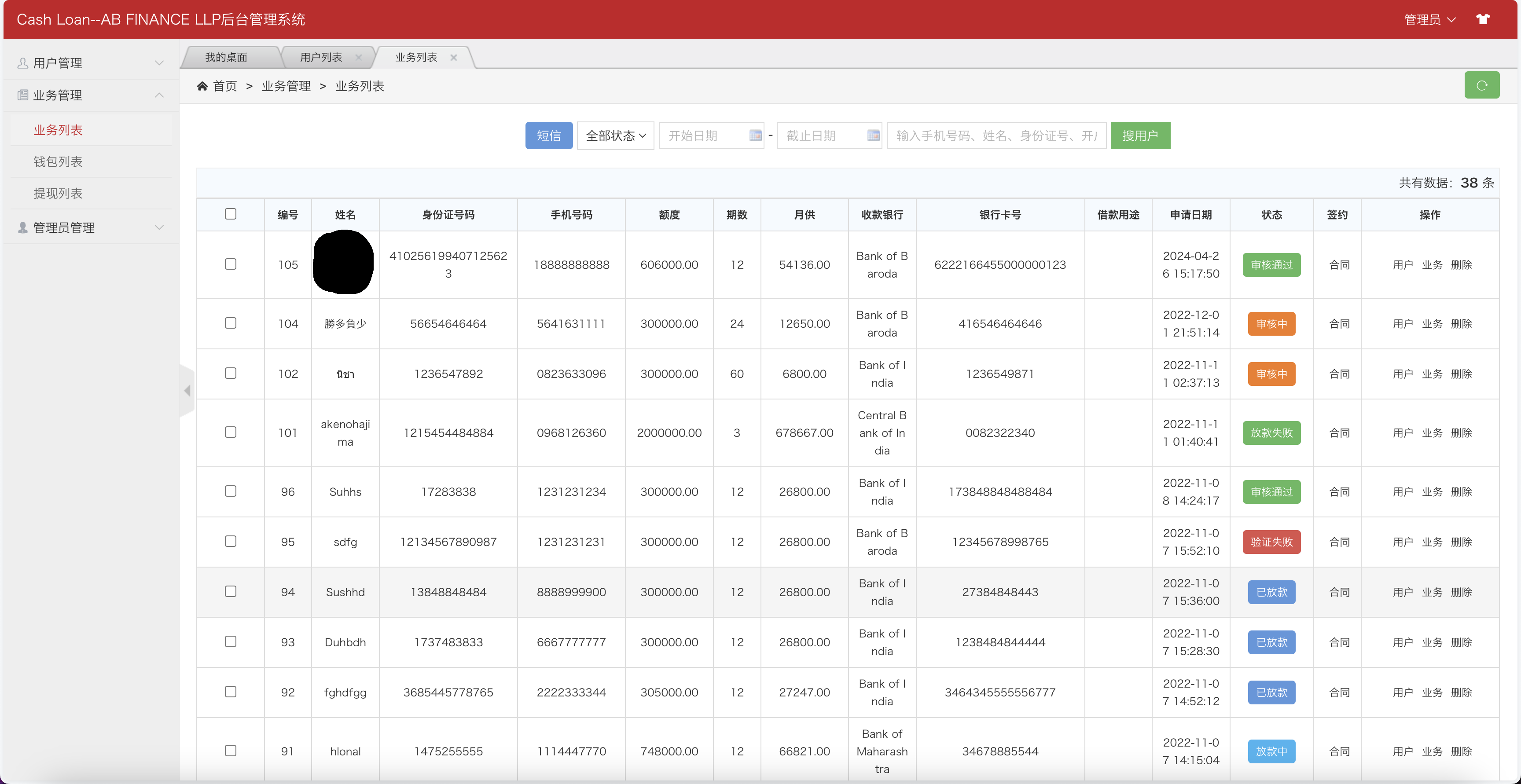Open the start date calendar icon
The image size is (1521, 784).
[755, 136]
